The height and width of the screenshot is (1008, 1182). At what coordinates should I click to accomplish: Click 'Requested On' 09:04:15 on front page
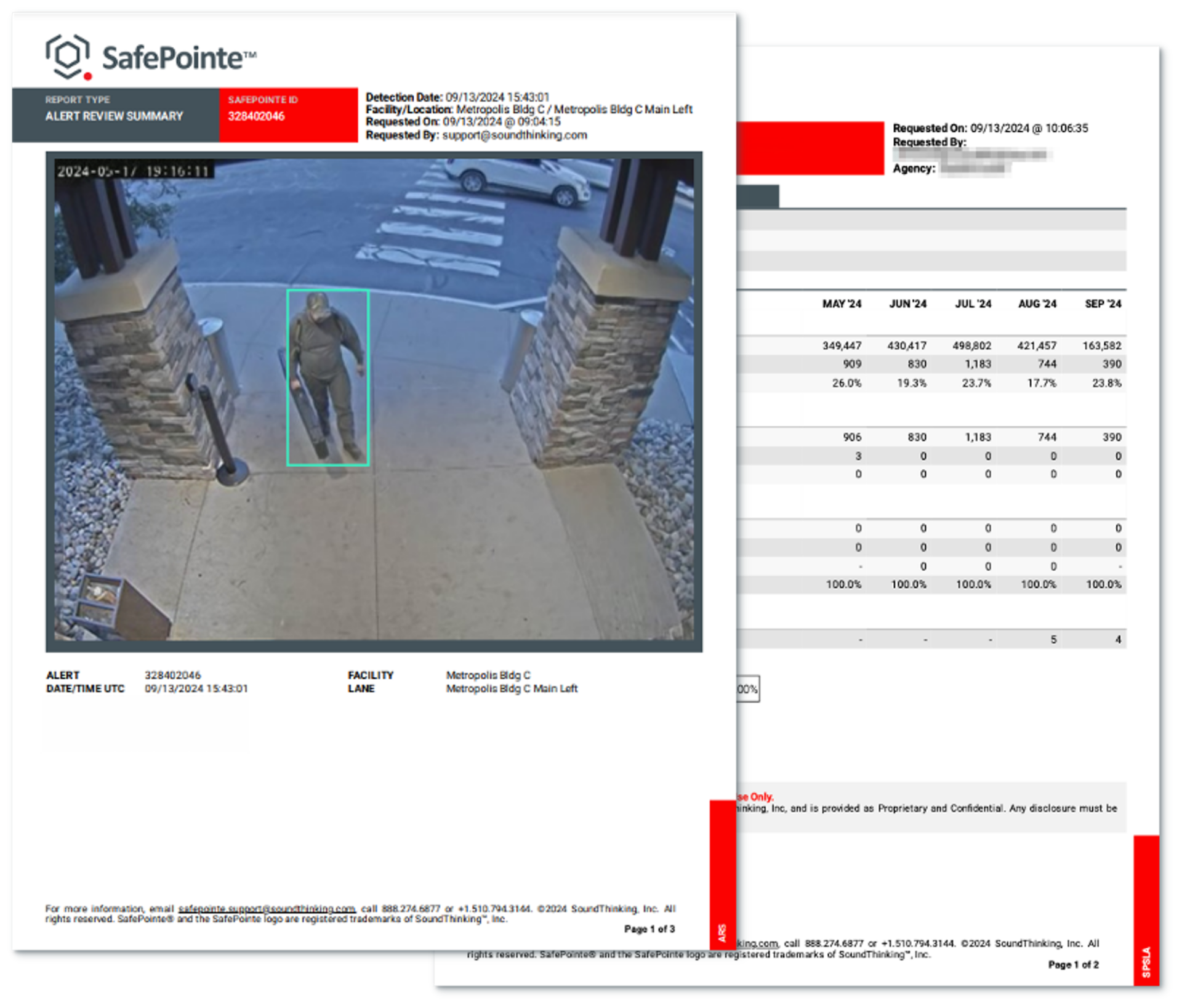pos(463,122)
